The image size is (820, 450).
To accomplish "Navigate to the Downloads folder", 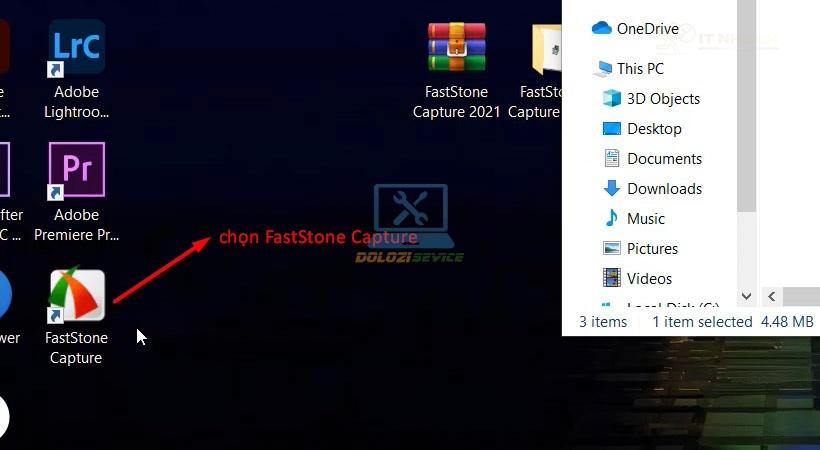I will pyautogui.click(x=664, y=189).
